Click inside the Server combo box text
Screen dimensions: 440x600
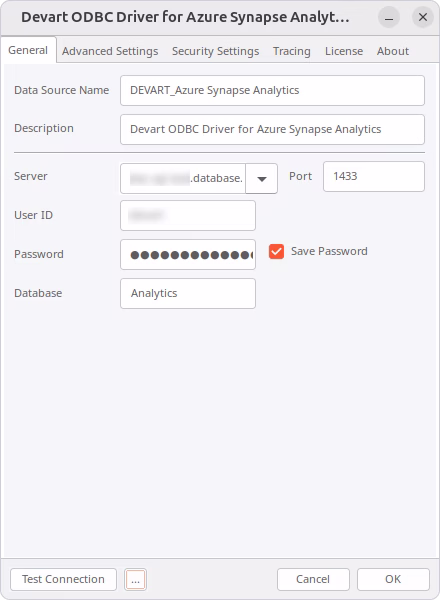[x=183, y=178]
